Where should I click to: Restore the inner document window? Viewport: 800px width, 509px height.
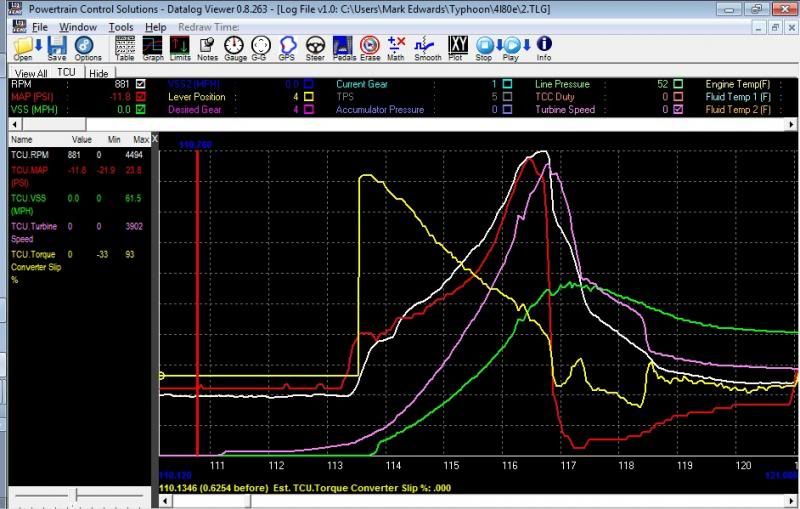[775, 28]
